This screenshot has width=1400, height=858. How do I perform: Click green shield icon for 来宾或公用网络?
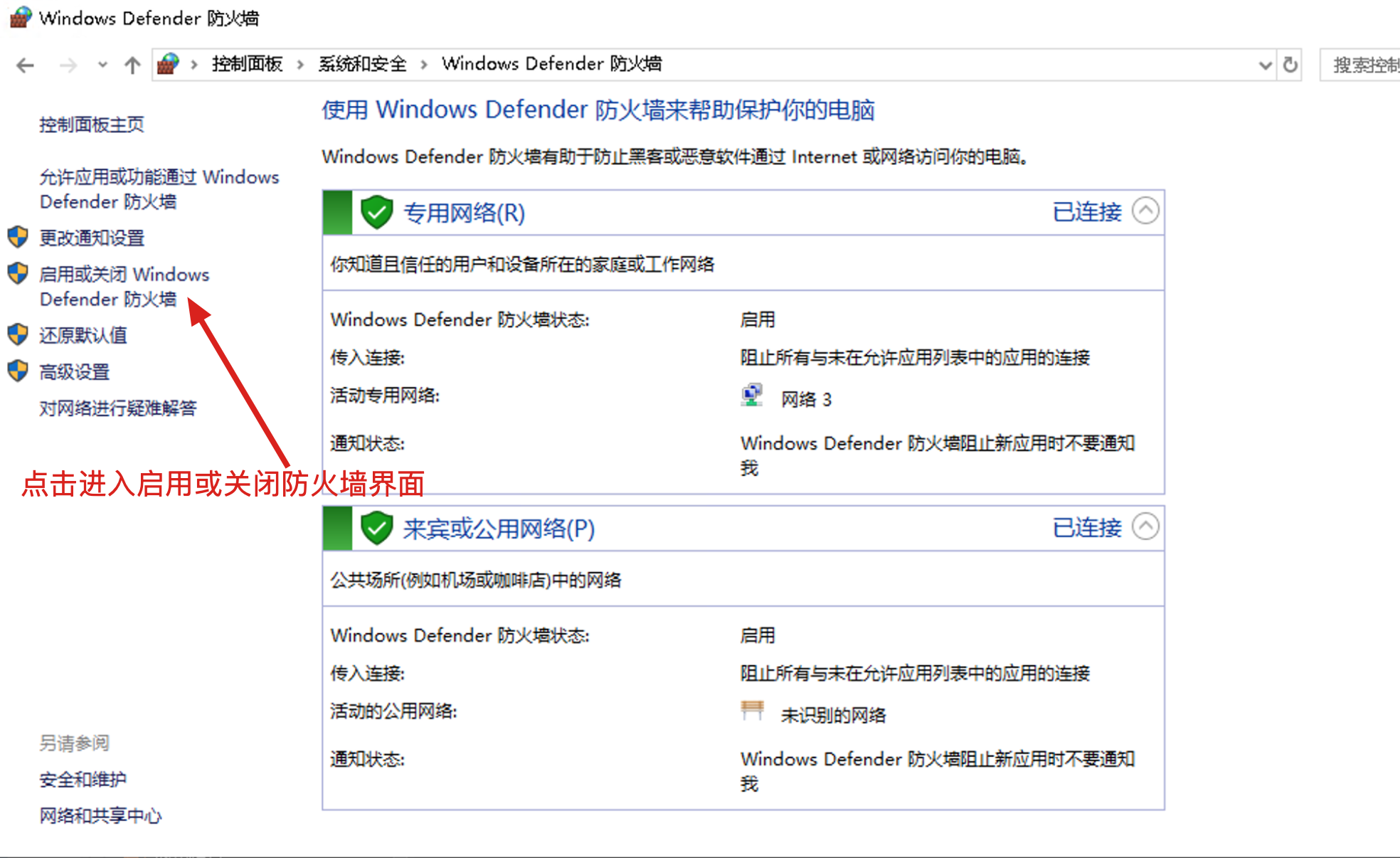(x=377, y=528)
